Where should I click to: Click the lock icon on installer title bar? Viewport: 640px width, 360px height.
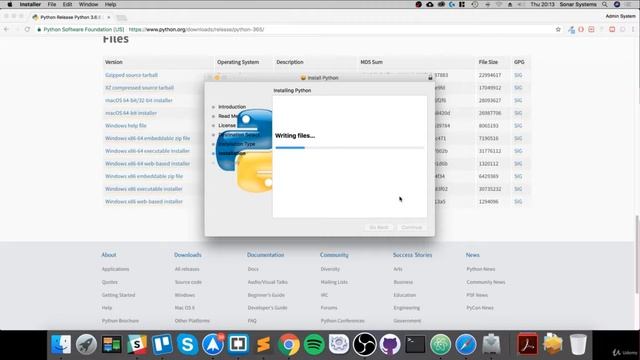click(x=430, y=78)
